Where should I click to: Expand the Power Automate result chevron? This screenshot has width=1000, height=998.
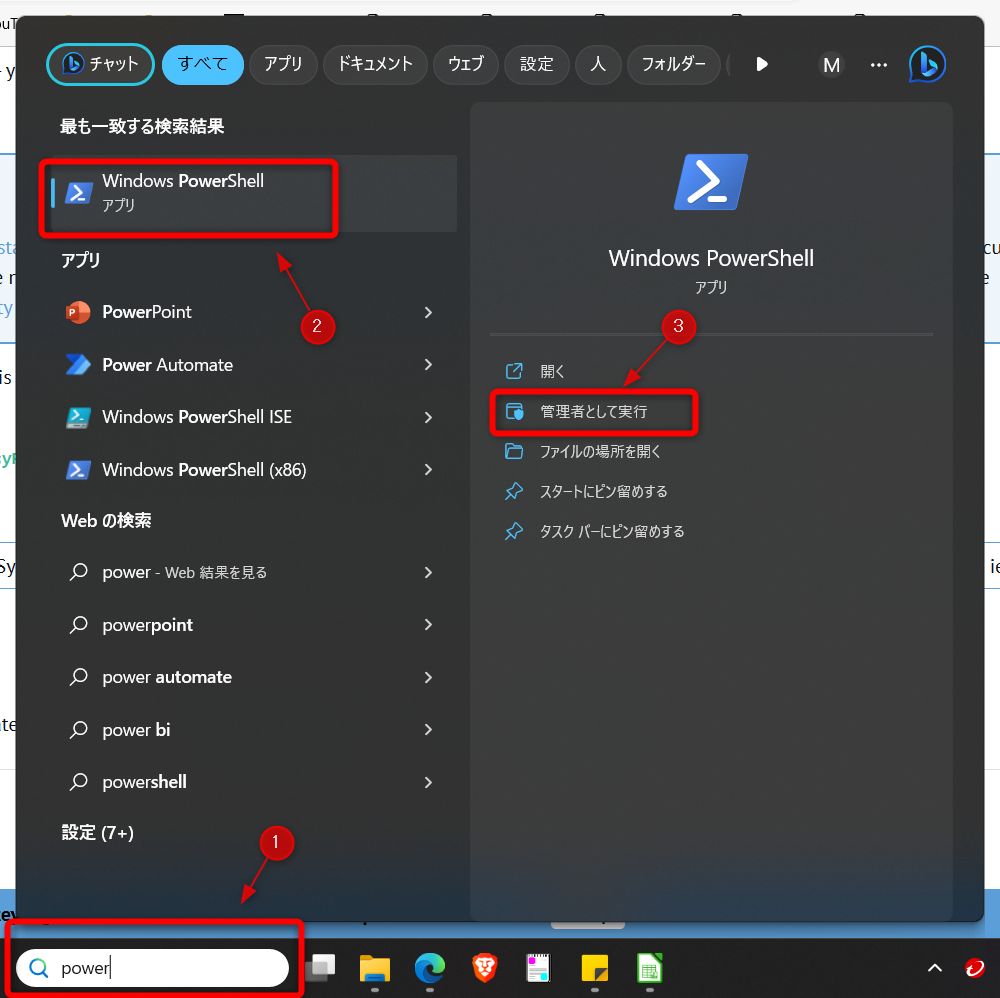pos(428,365)
